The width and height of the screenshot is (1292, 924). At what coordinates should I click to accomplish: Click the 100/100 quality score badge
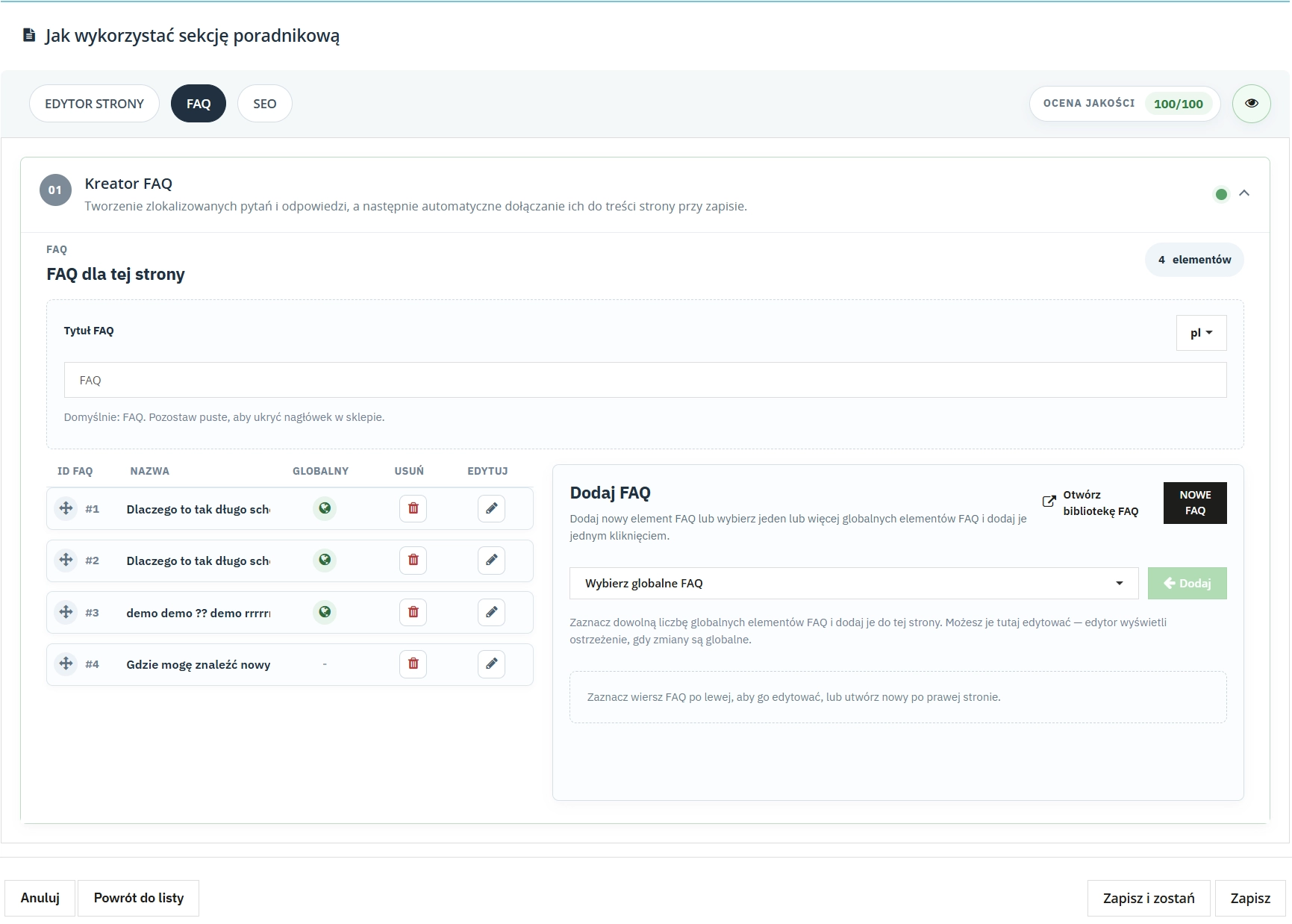pyautogui.click(x=1179, y=104)
